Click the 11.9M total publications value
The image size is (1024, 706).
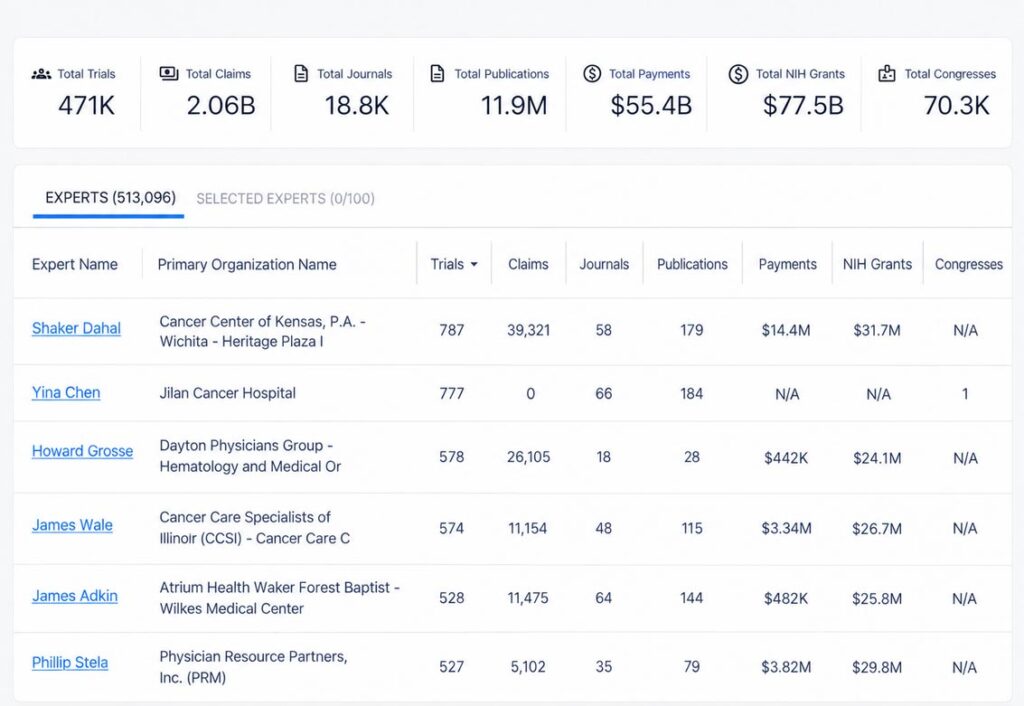(x=514, y=105)
